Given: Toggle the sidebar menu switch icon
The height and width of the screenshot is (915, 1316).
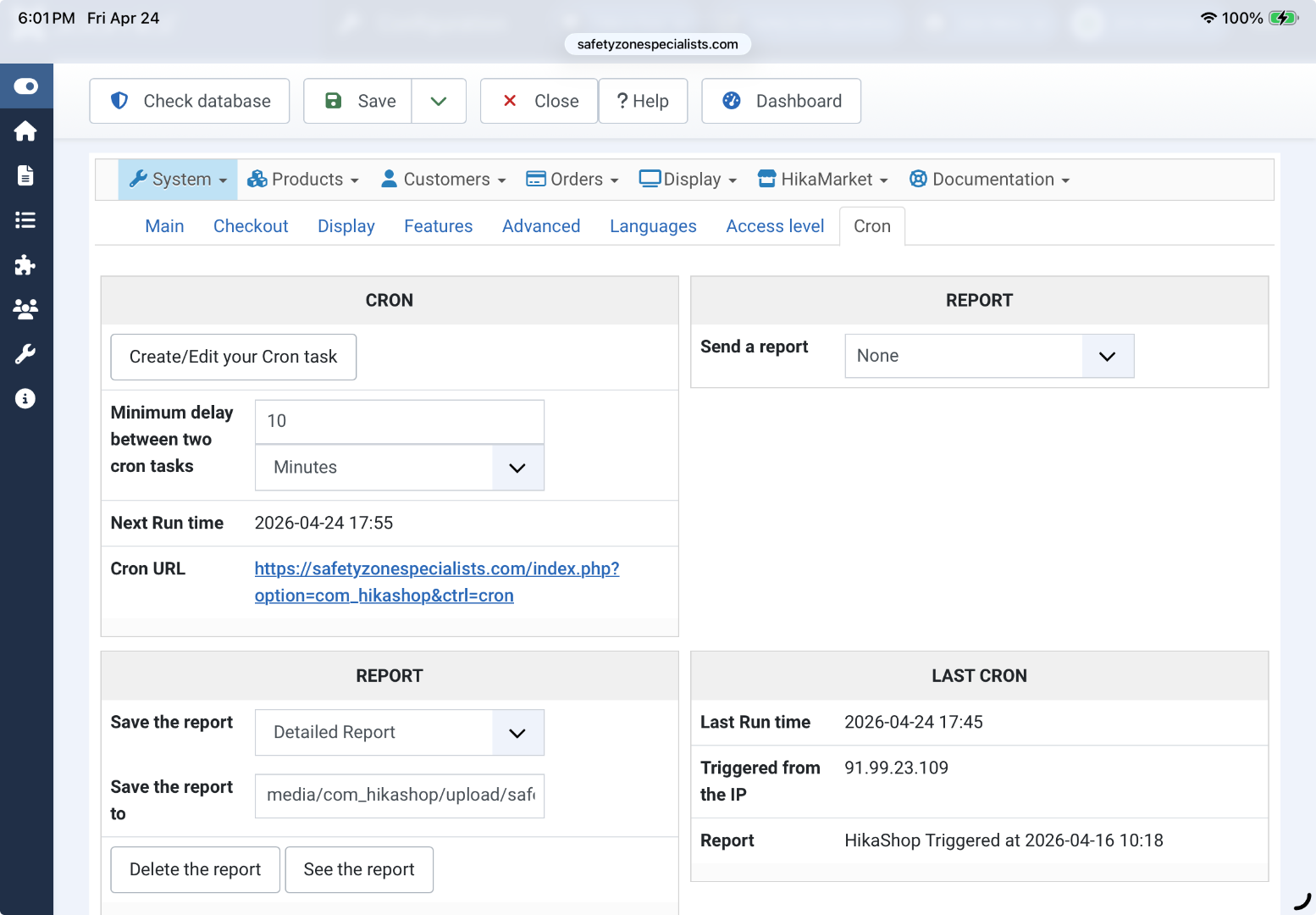Looking at the screenshot, I should pos(25,86).
